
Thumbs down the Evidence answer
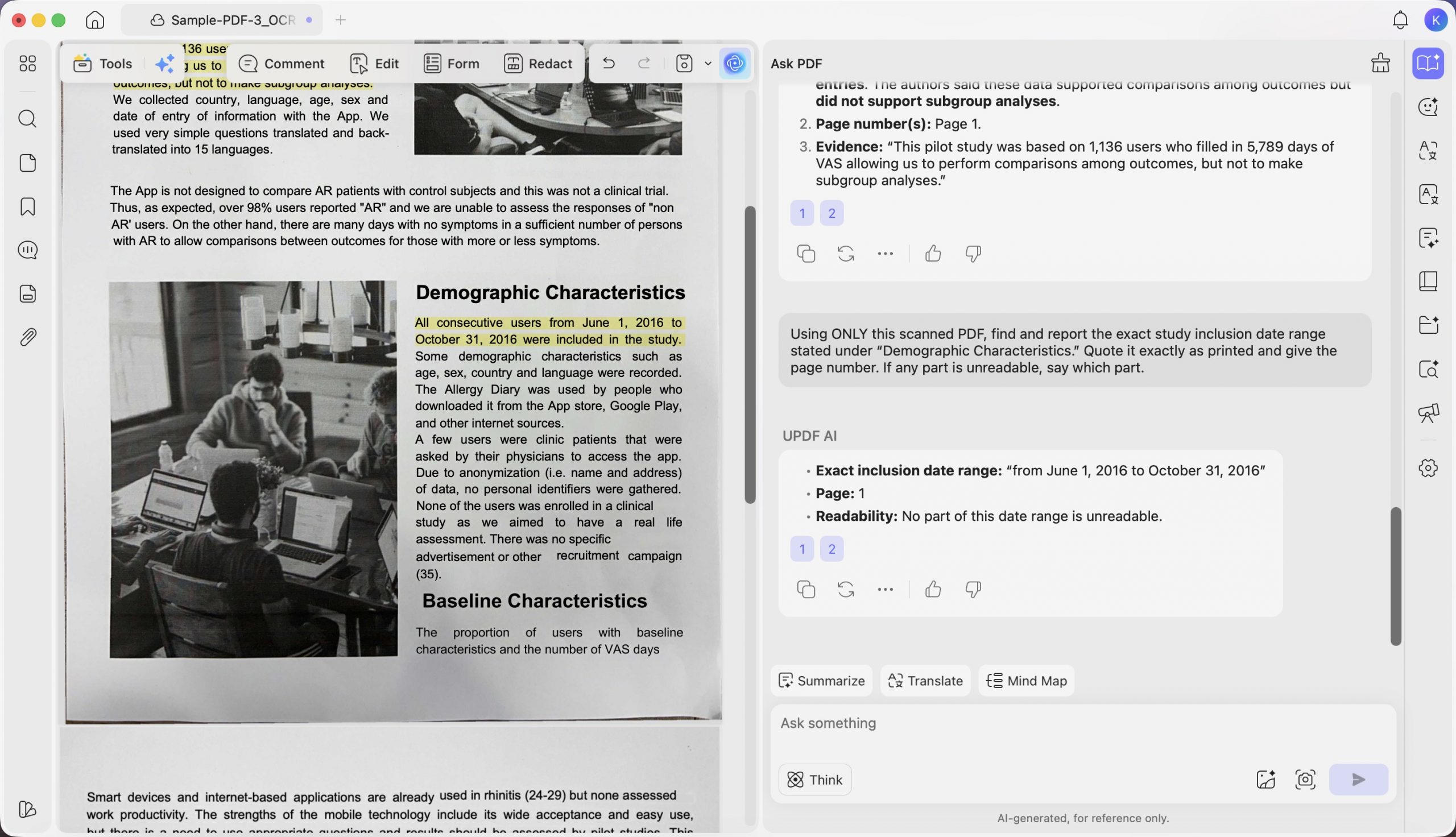click(973, 254)
